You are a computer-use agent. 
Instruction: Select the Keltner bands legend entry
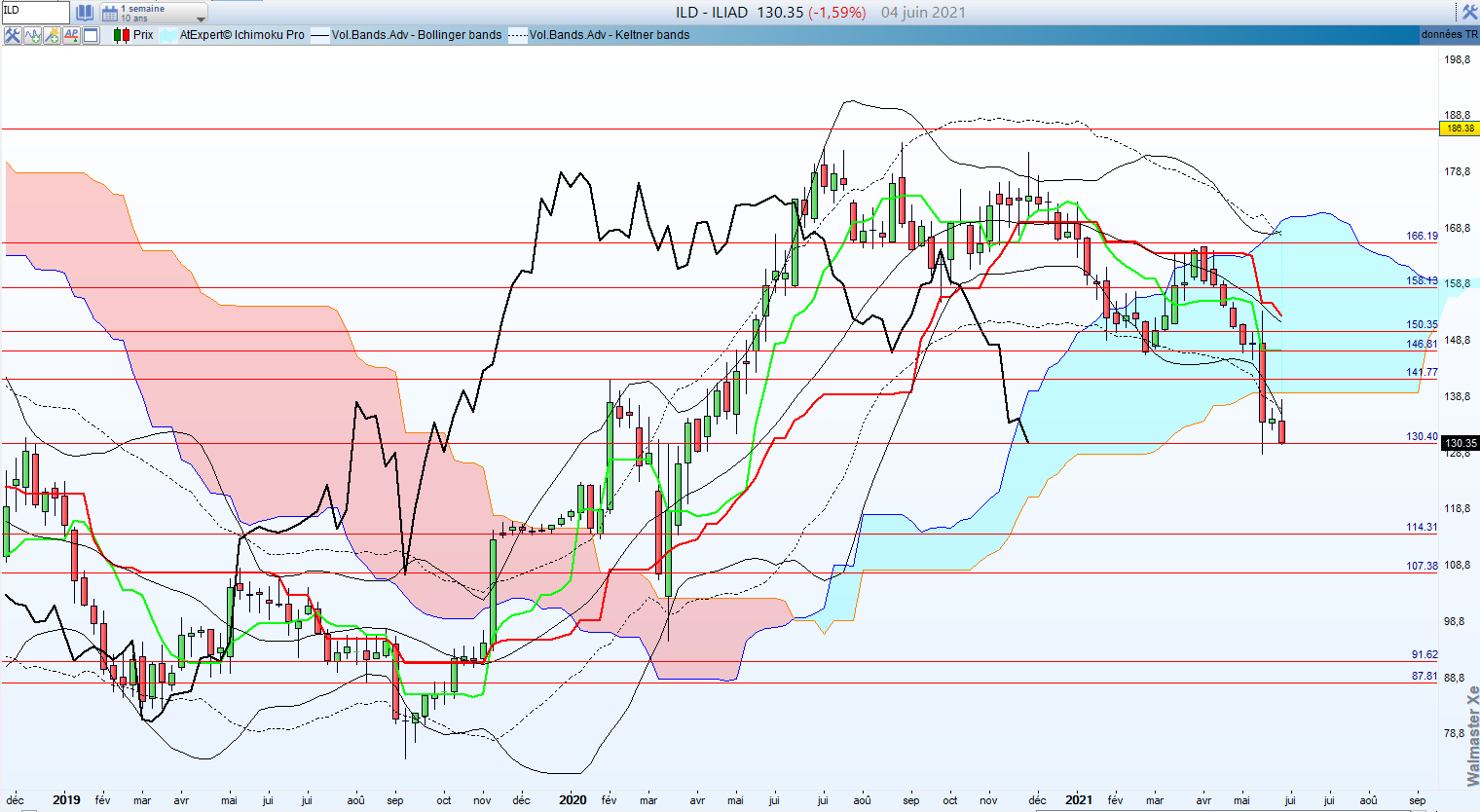(600, 35)
